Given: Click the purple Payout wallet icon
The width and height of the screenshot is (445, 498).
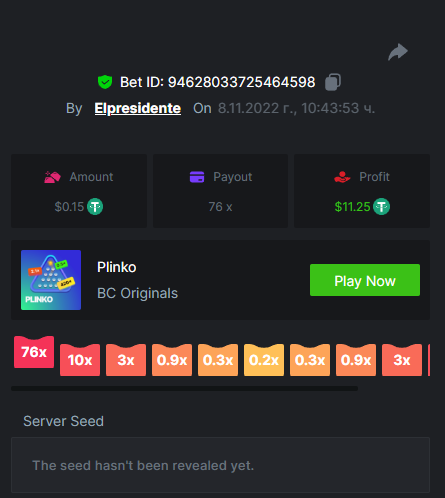Looking at the screenshot, I should click(197, 177).
